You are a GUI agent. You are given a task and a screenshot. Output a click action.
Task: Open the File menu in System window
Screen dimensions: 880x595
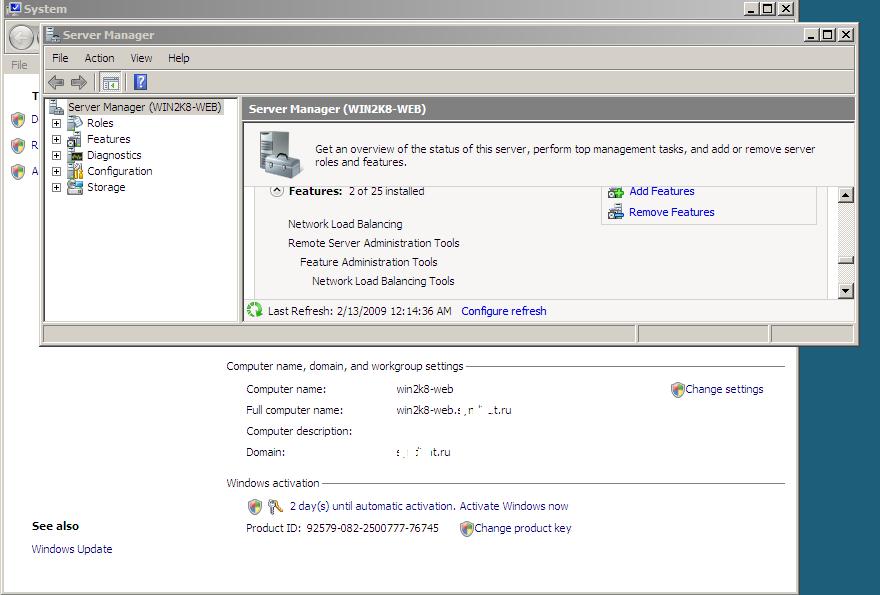19,65
